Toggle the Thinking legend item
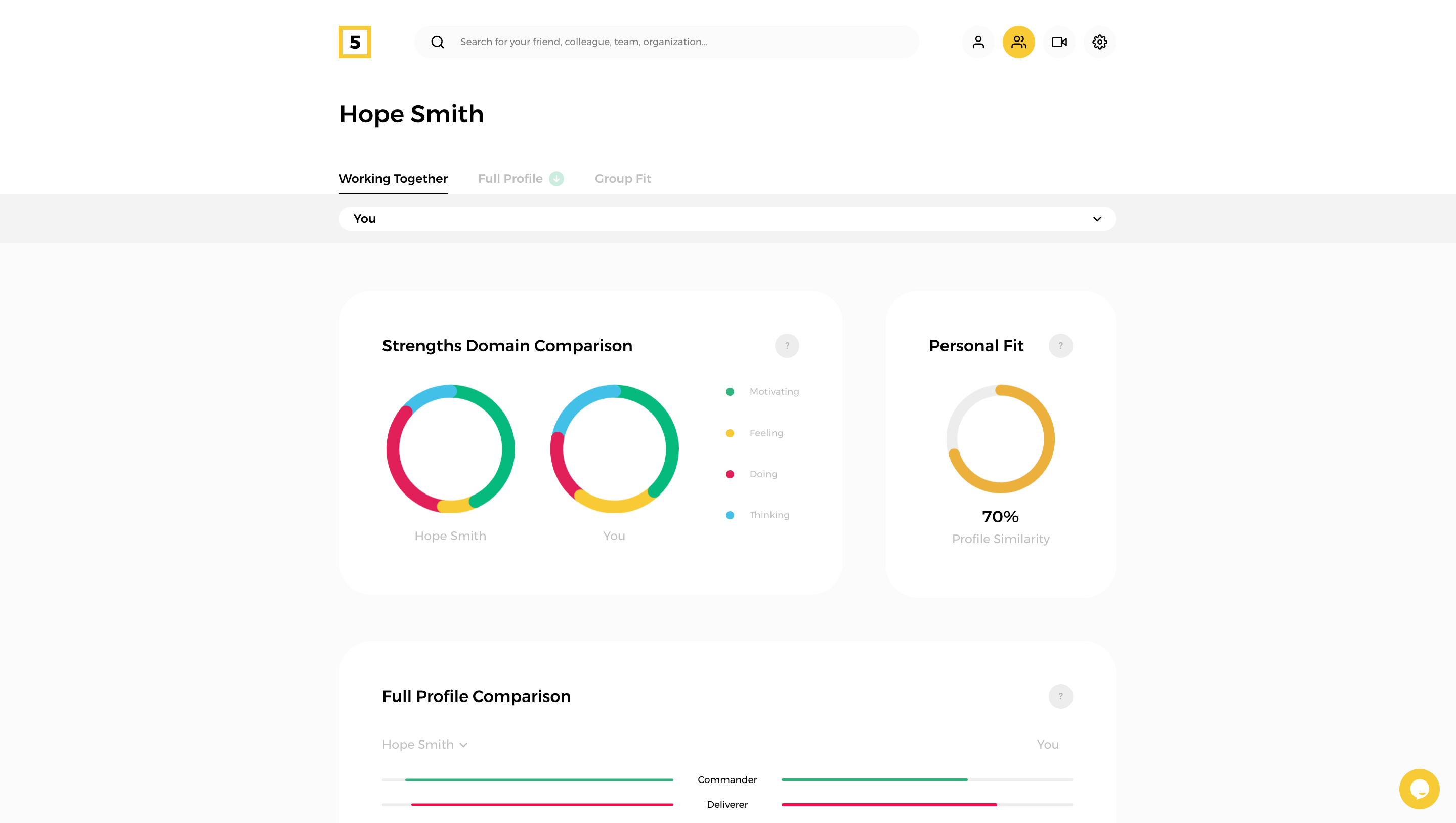 coord(768,515)
